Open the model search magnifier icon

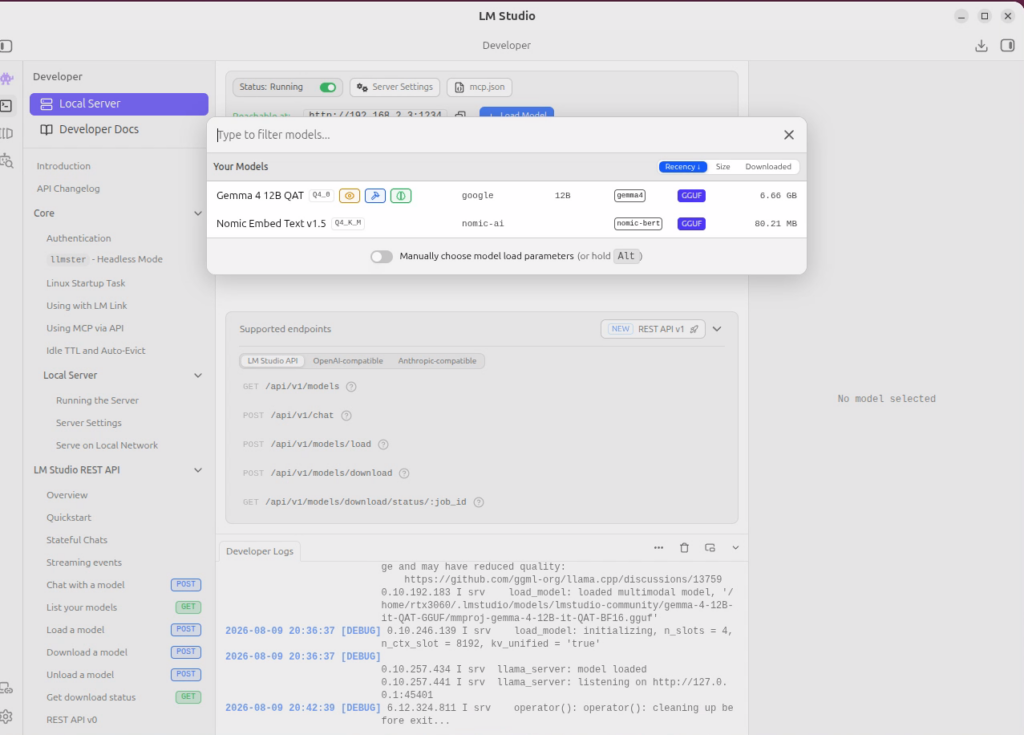[7, 161]
